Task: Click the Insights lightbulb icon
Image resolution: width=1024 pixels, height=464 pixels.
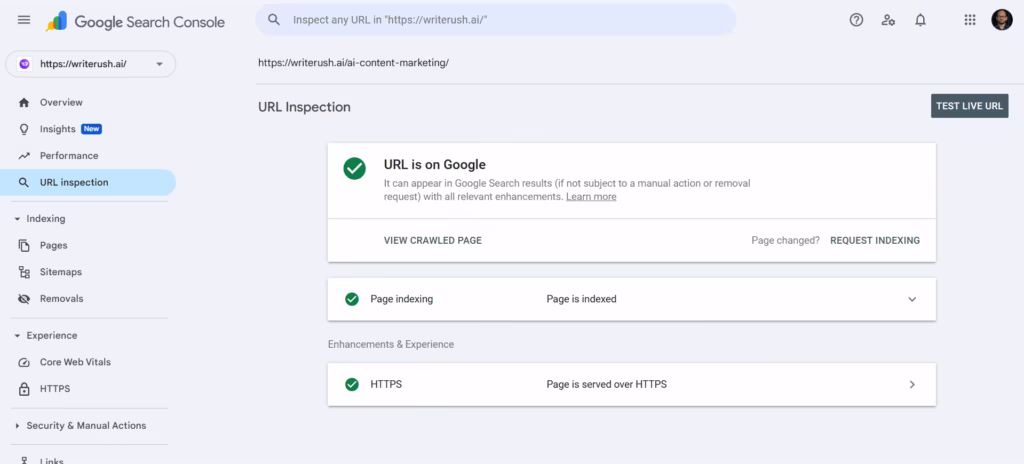Action: click(24, 129)
